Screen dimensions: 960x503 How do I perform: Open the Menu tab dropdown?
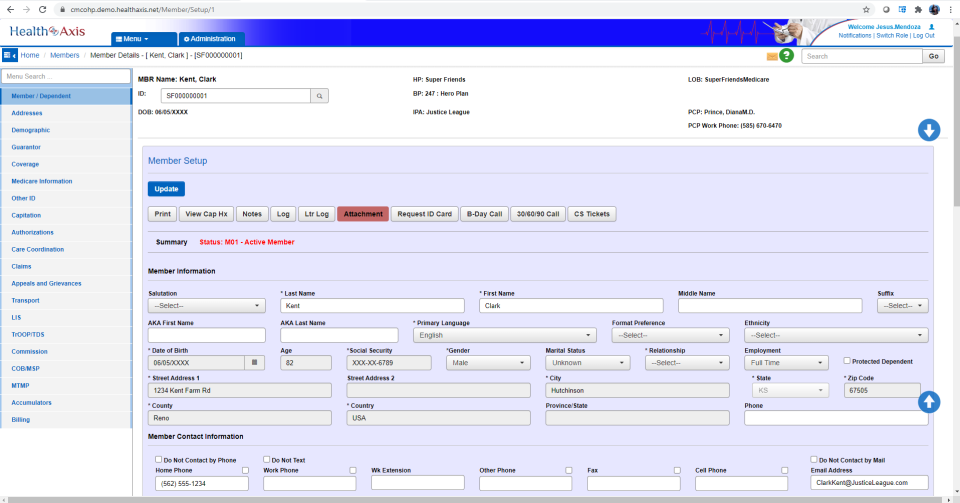(x=143, y=39)
